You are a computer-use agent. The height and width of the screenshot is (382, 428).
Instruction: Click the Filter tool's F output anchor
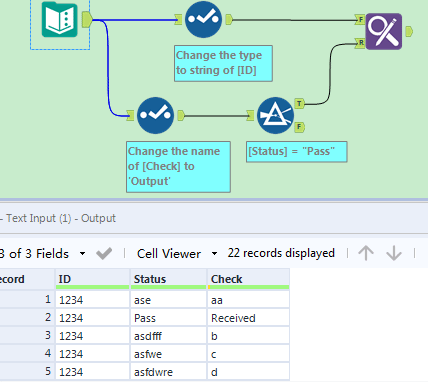(299, 127)
